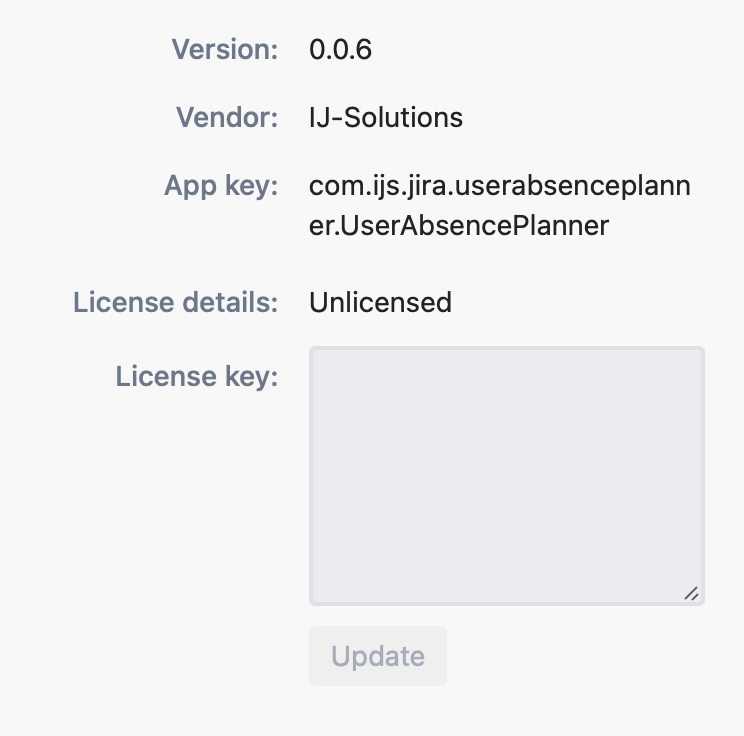Click inside the License key text area
The width and height of the screenshot is (744, 736).
coord(507,475)
